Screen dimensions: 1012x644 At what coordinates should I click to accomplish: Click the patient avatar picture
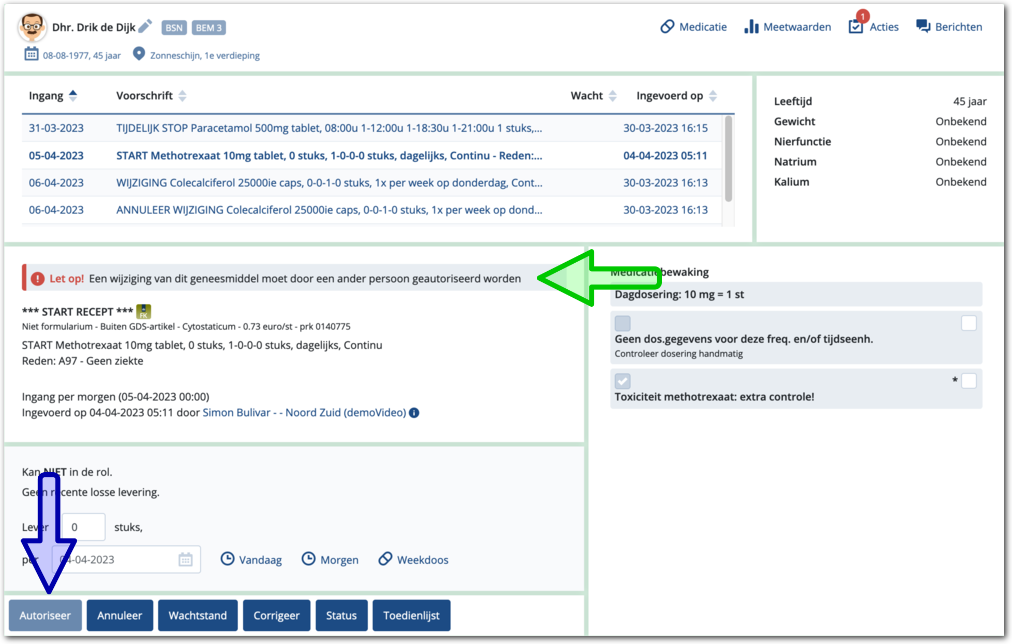33,27
